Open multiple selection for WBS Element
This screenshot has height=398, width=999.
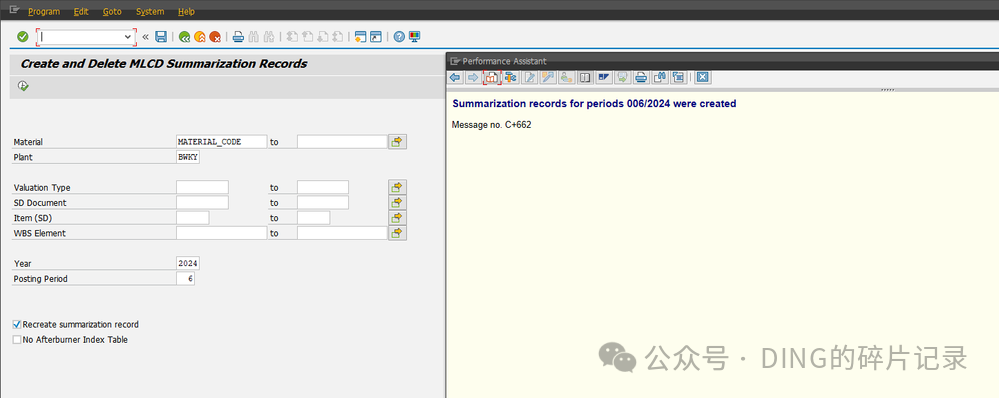pos(398,233)
